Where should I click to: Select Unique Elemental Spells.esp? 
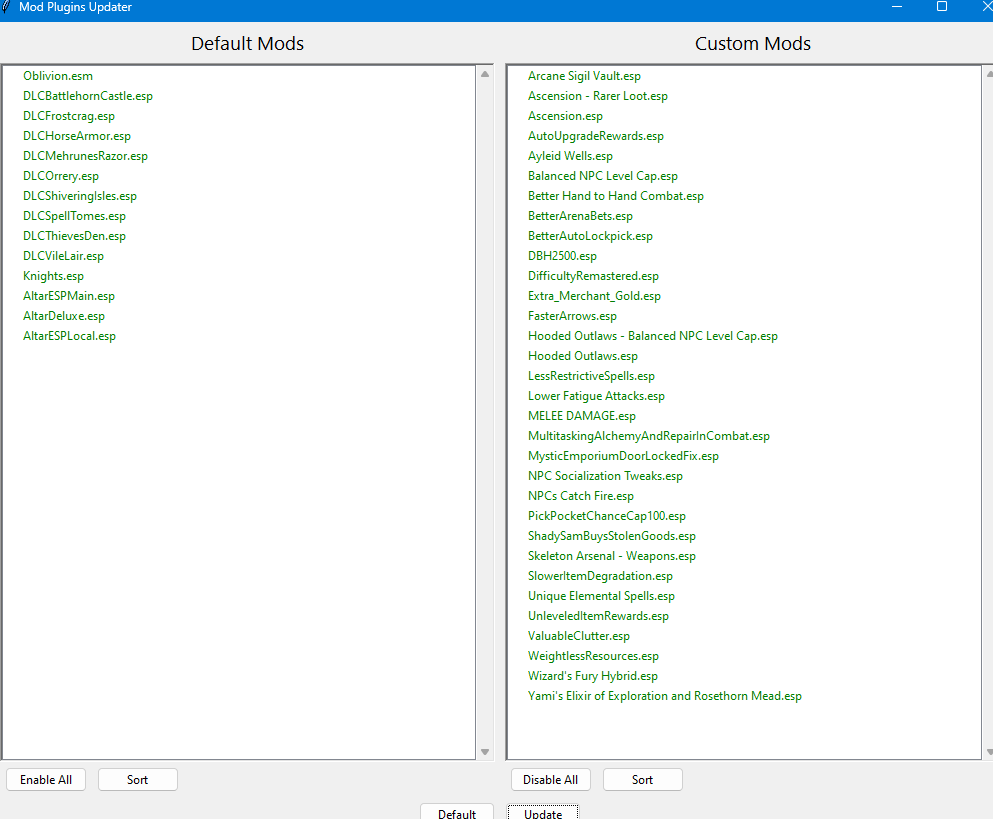(x=601, y=596)
